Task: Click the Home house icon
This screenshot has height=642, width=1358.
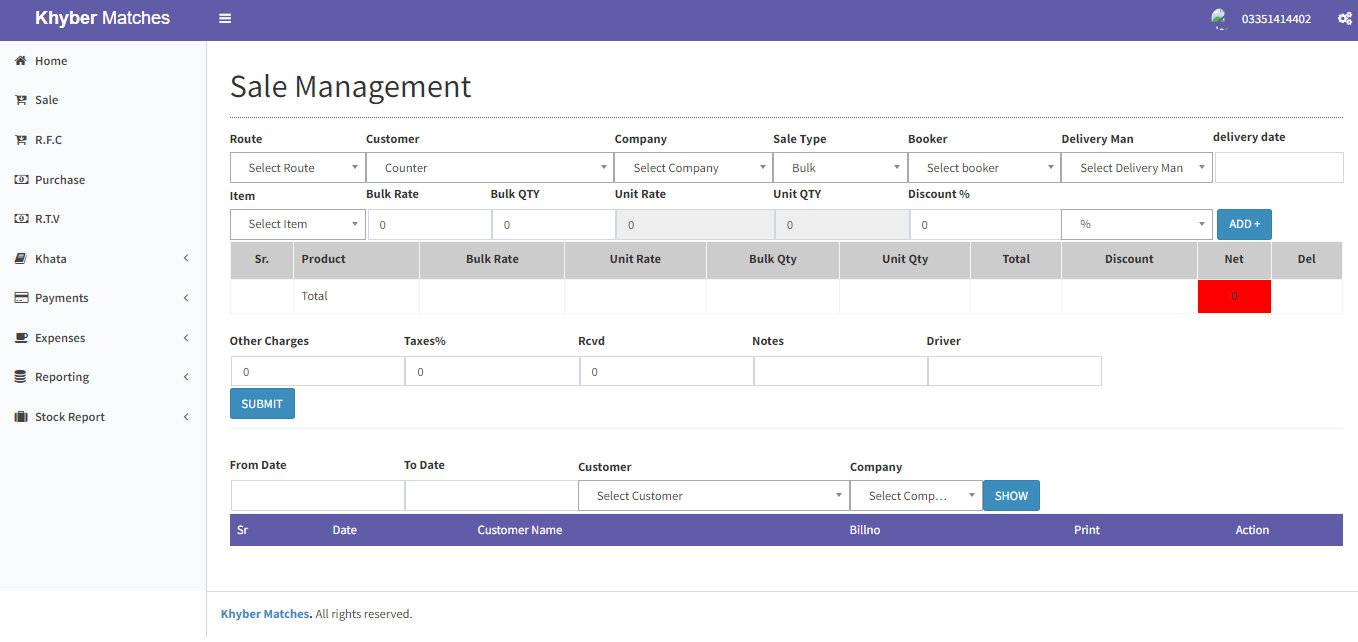Action: coord(20,61)
